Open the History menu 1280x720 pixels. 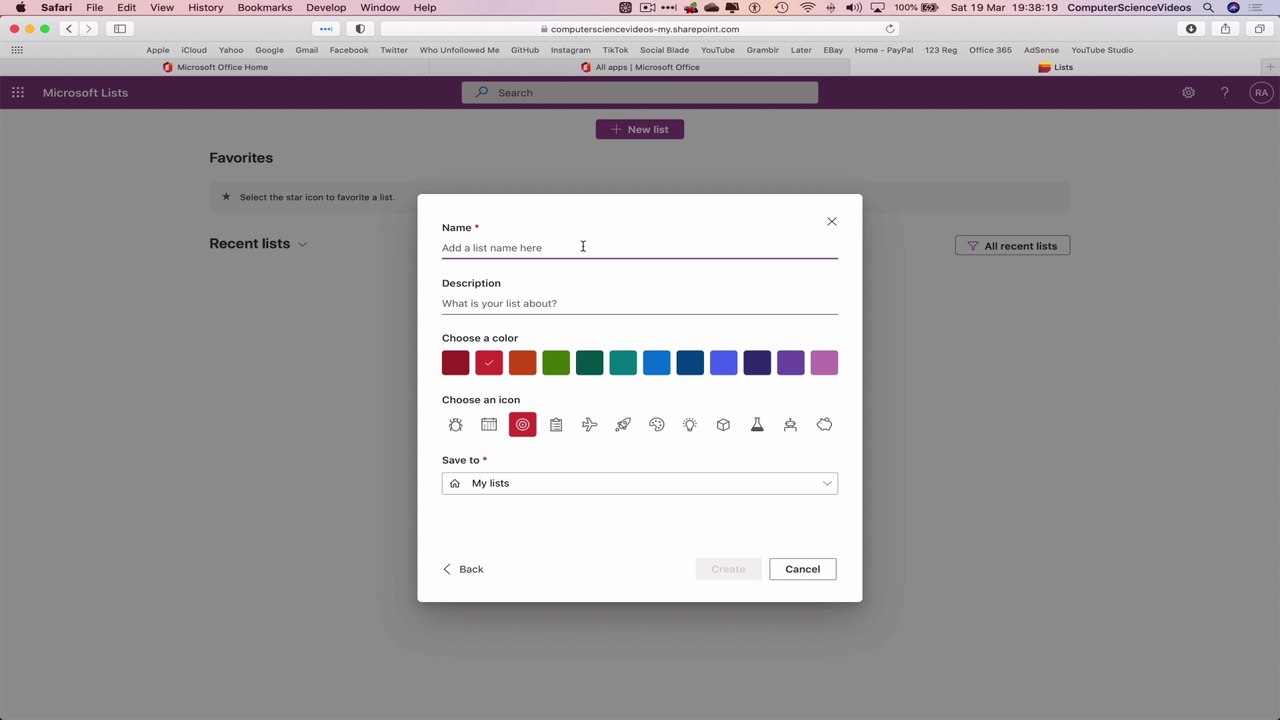click(206, 8)
